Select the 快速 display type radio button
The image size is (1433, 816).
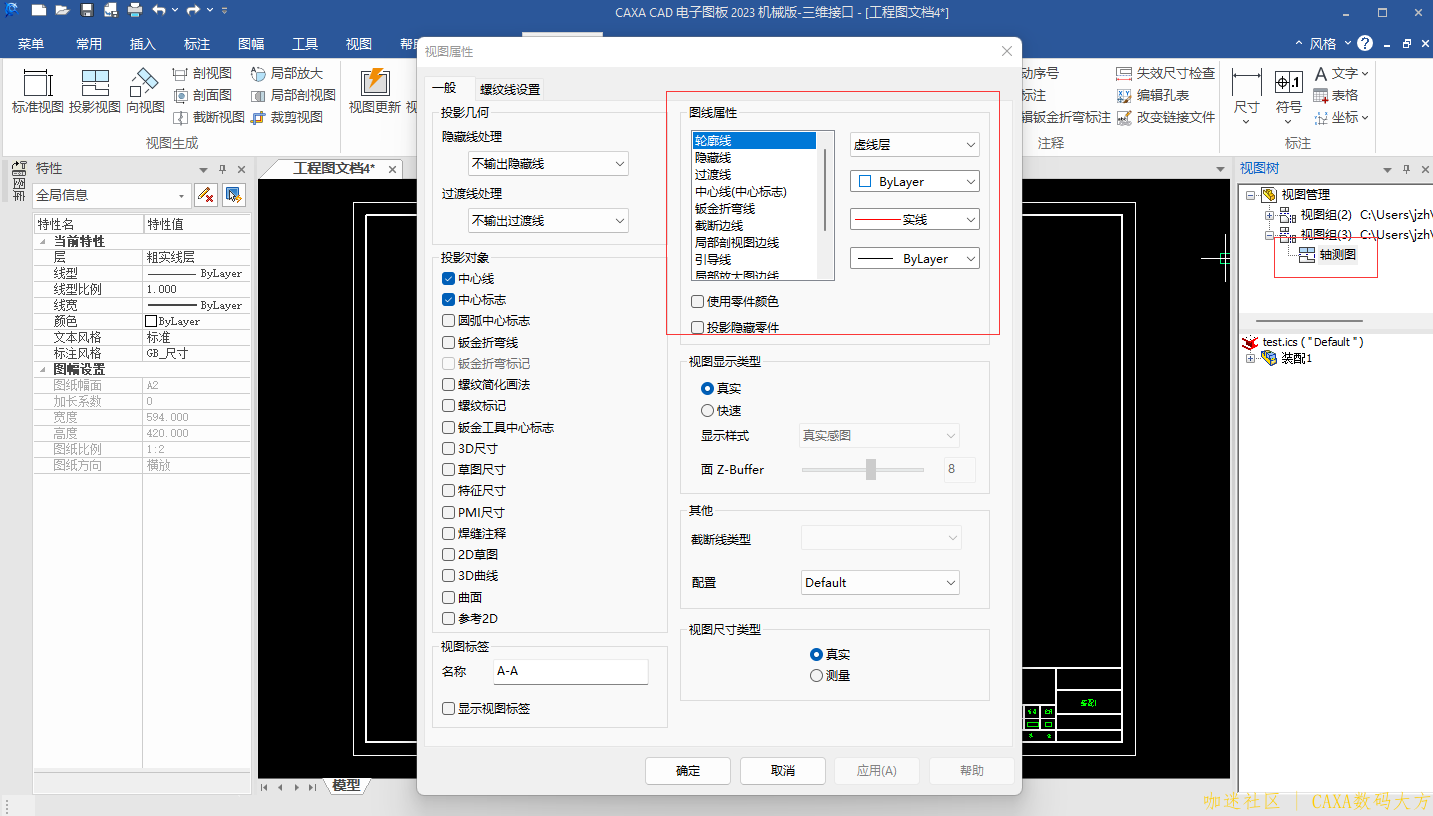coord(708,410)
